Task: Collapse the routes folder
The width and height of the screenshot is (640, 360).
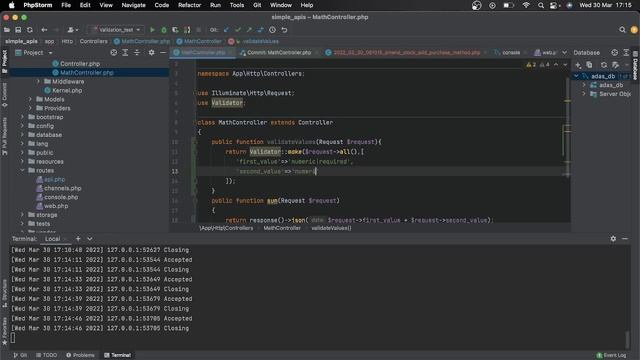Action: pyautogui.click(x=22, y=171)
